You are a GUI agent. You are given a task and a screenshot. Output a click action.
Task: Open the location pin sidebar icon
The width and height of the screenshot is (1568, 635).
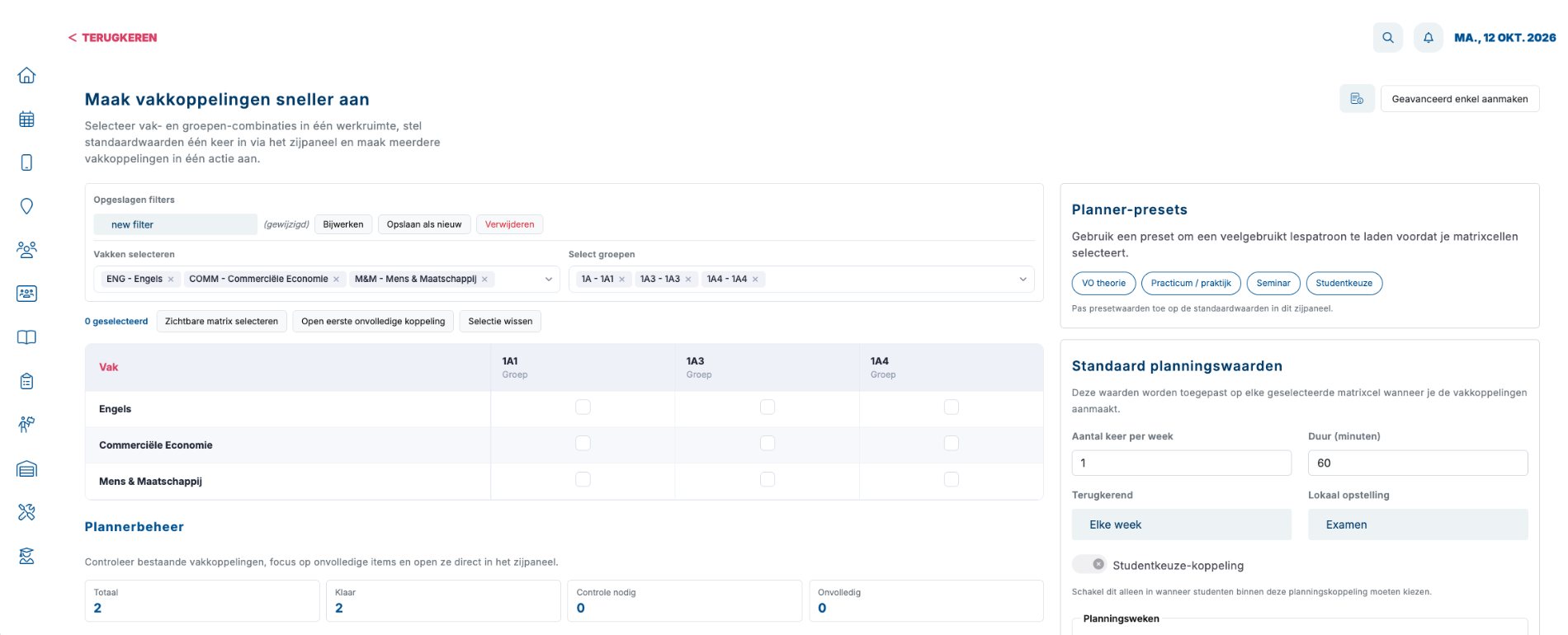click(26, 206)
